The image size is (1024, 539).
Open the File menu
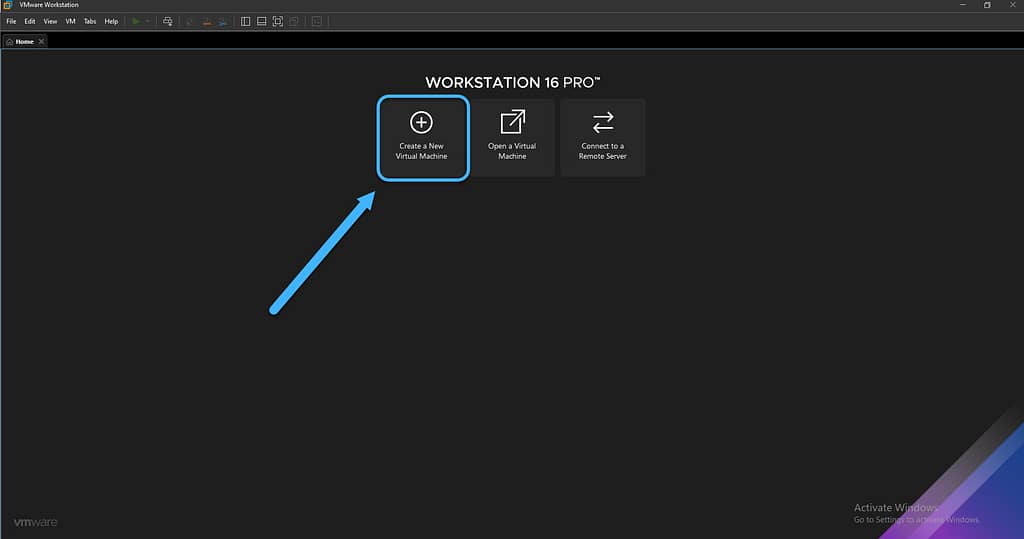coord(11,22)
